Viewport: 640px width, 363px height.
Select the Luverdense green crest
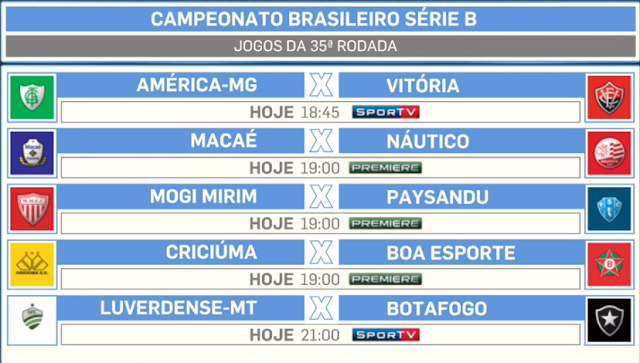32,320
